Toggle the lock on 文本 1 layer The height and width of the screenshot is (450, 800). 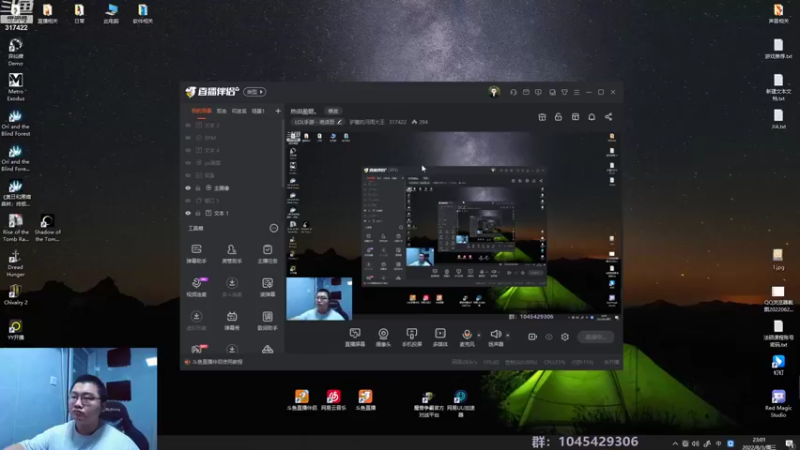point(198,213)
